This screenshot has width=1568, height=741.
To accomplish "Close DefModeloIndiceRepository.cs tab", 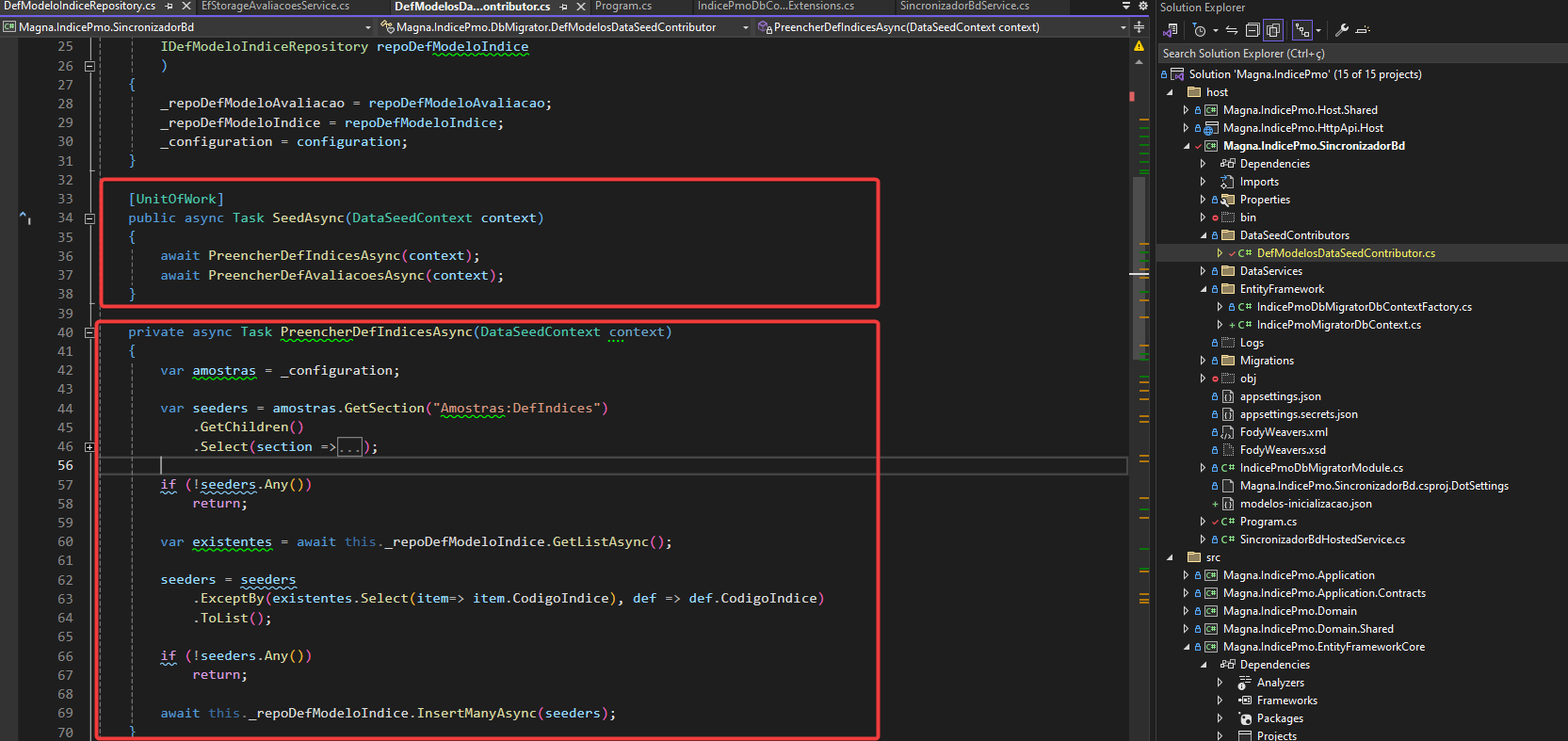I will 186,6.
